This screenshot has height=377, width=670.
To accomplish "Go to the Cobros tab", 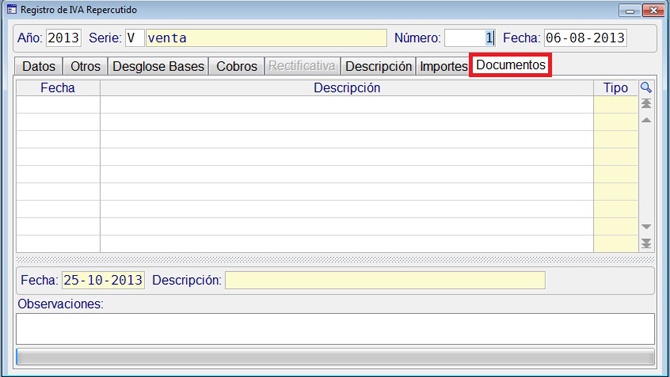I will coord(237,66).
